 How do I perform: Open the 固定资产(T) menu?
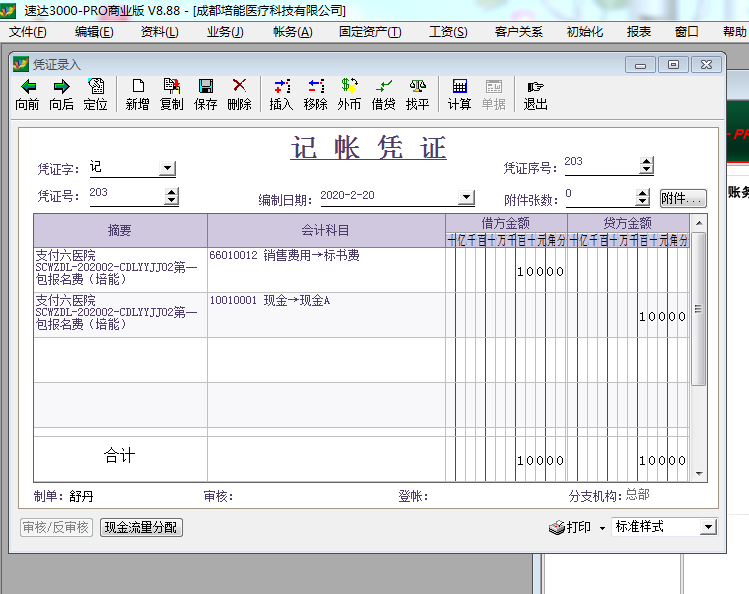[x=370, y=32]
